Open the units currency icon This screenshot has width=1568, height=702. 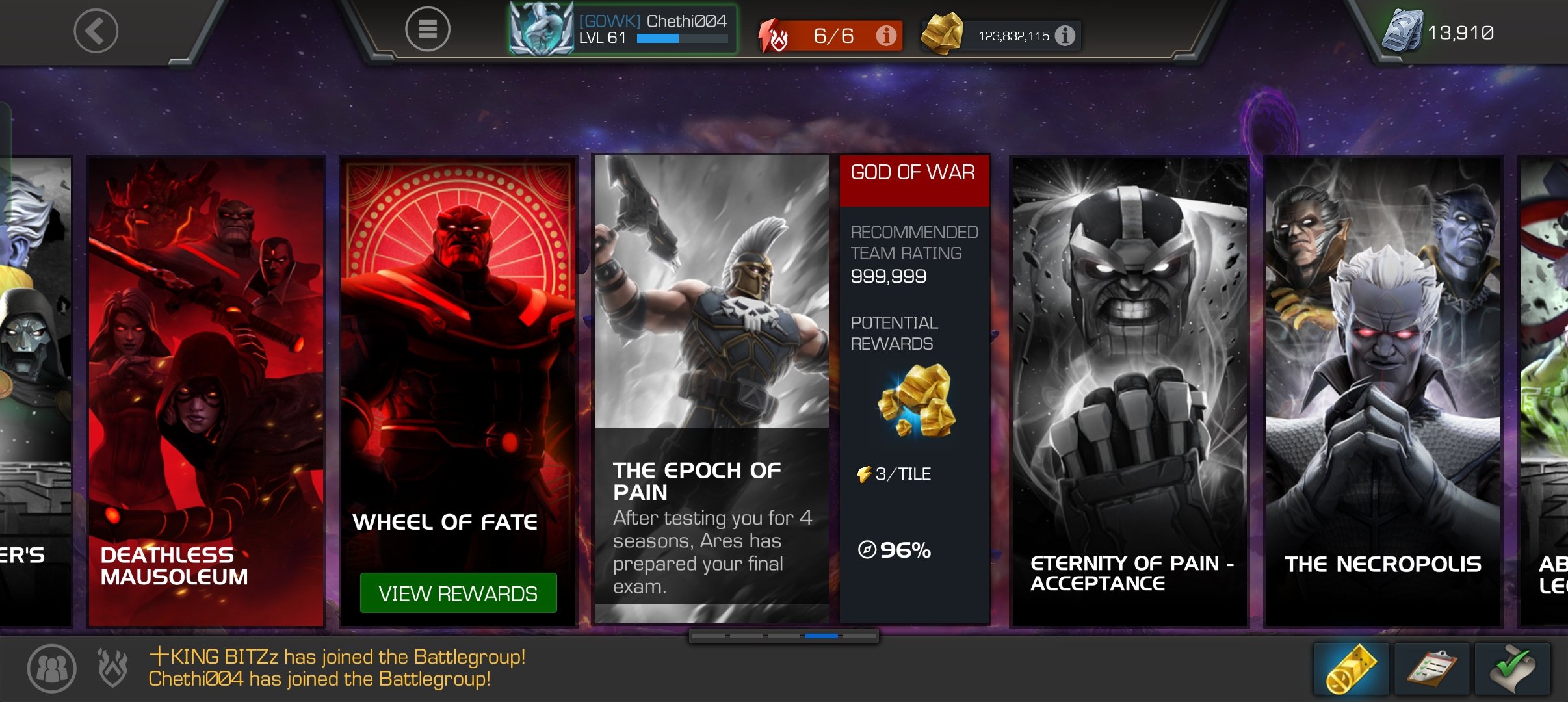click(1402, 31)
